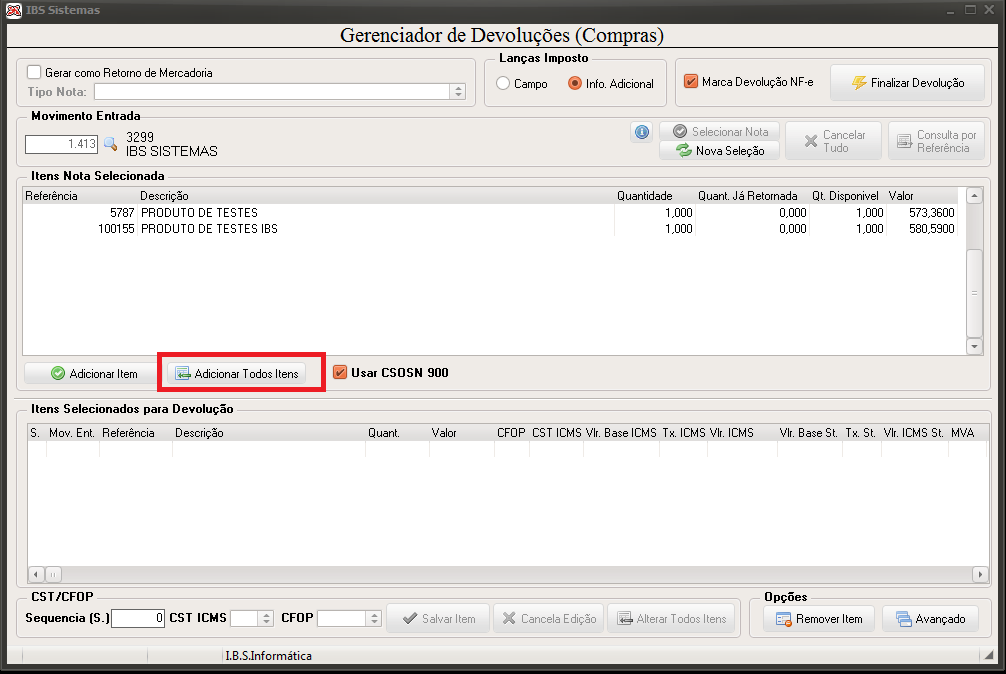Click Consulta por Referência button
Screen dimensions: 1006x674
pos(936,141)
